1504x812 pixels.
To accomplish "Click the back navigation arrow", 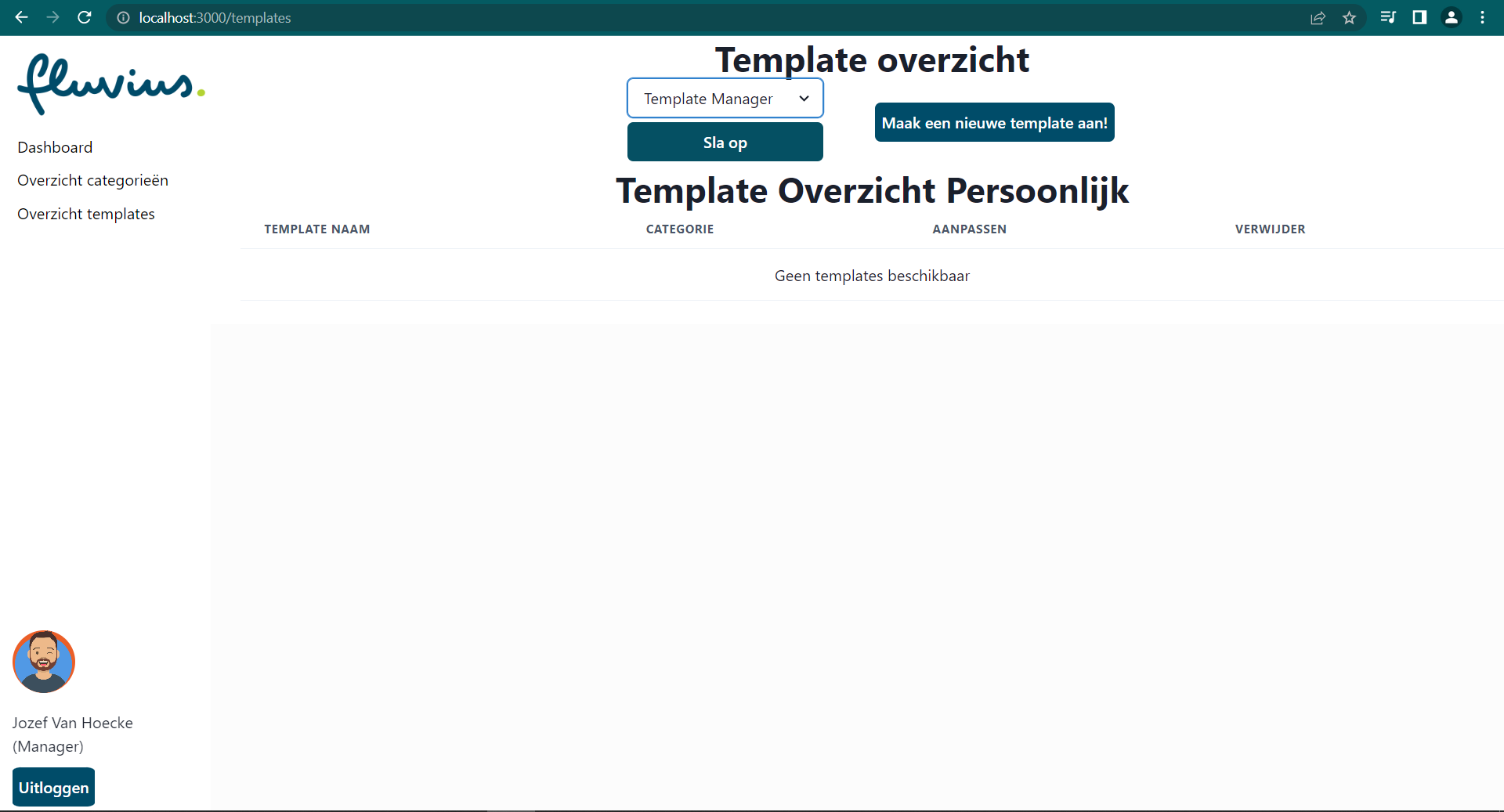I will (x=20, y=17).
